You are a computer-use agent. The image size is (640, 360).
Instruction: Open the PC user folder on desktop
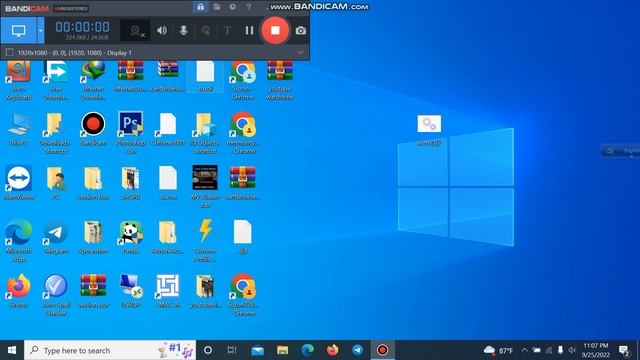click(56, 183)
